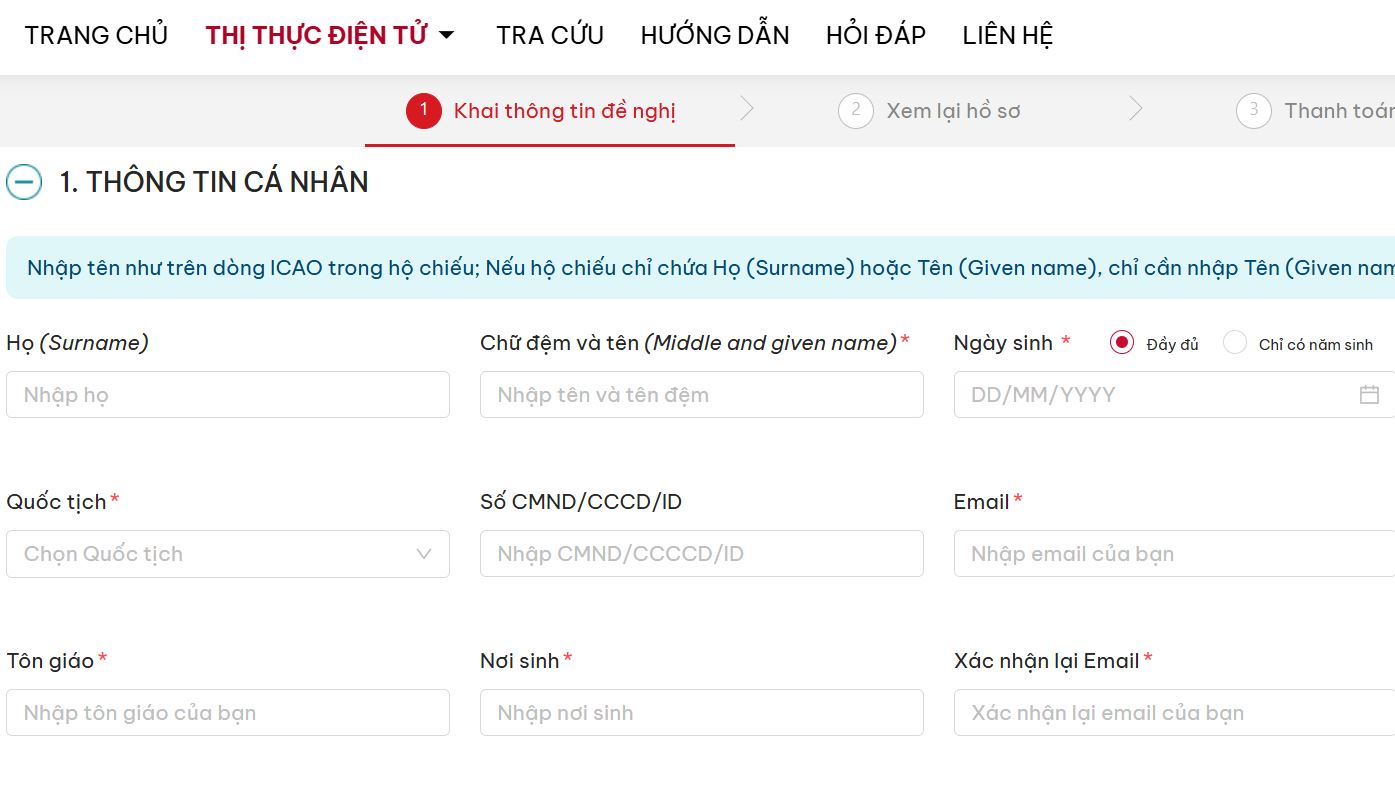Open the Chọn Quốc tịch dropdown
Screen dimensions: 1395x791
(x=228, y=553)
